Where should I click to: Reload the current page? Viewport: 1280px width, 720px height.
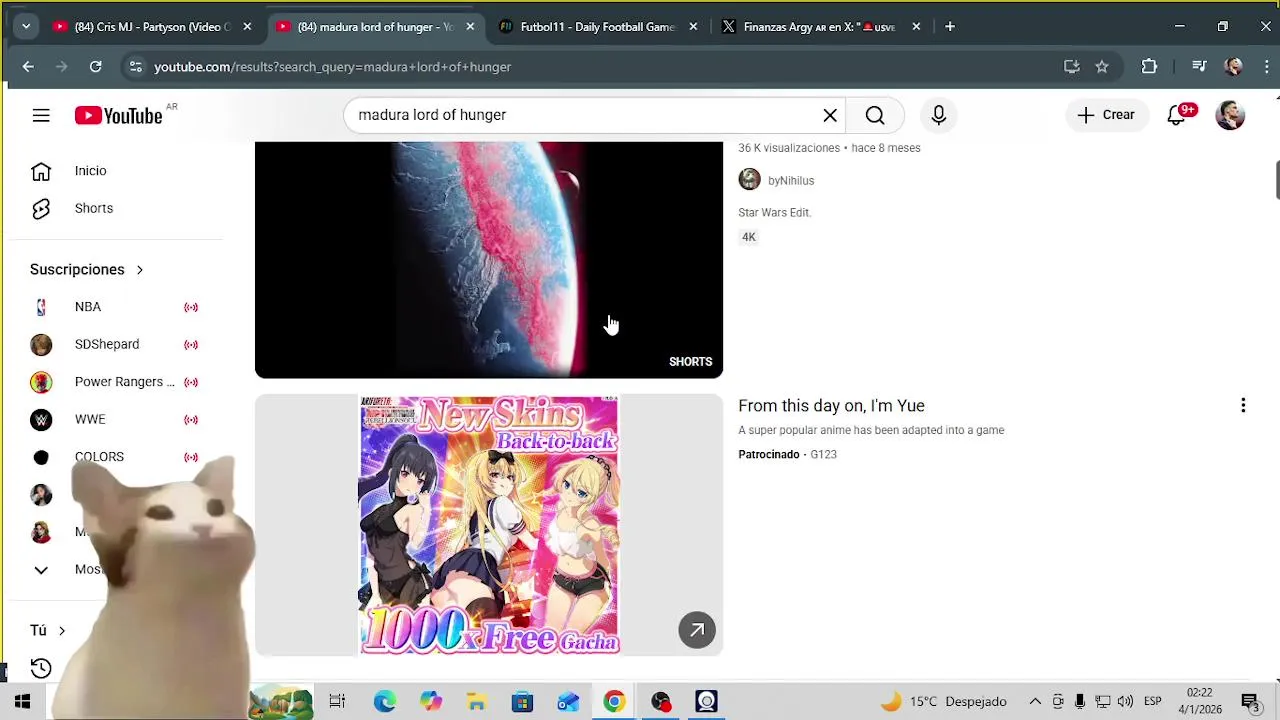(95, 67)
